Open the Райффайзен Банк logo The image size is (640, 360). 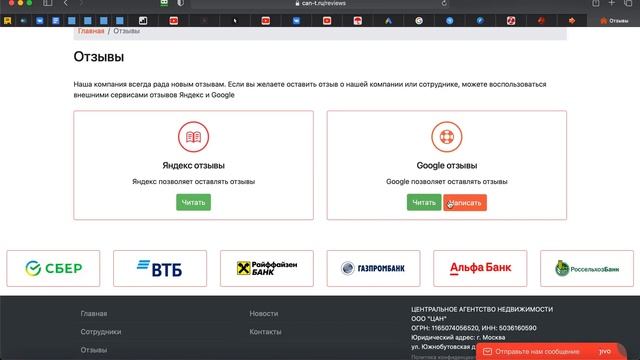[267, 269]
